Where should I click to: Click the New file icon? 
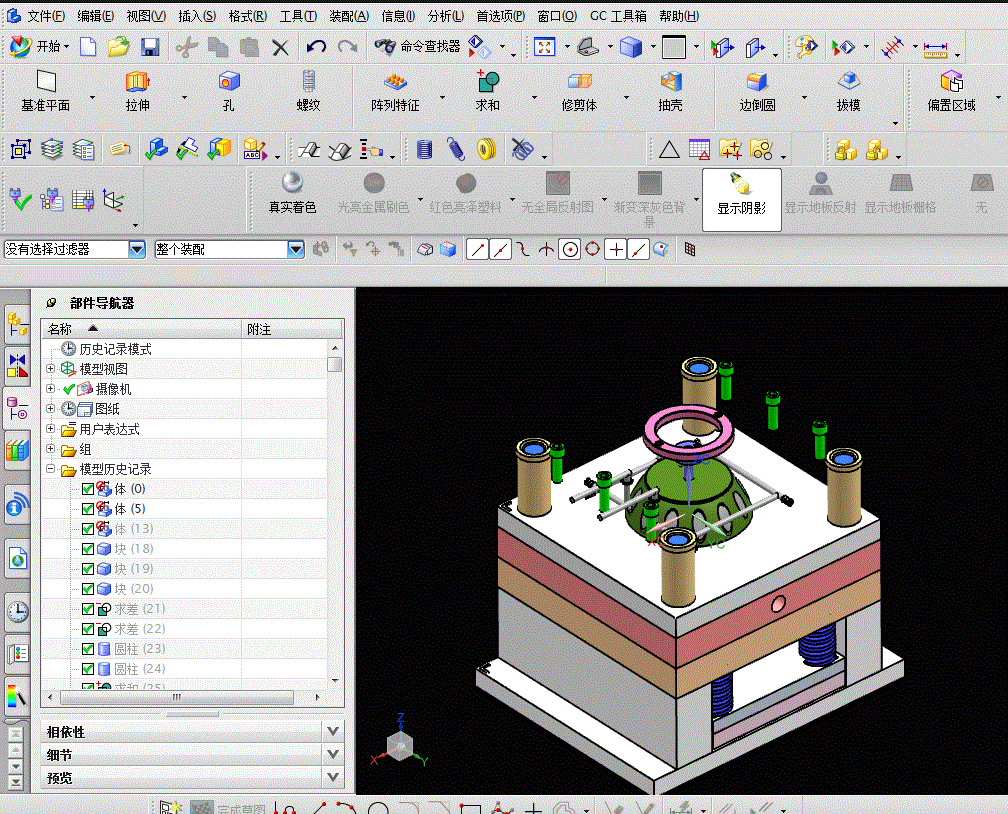[x=88, y=47]
